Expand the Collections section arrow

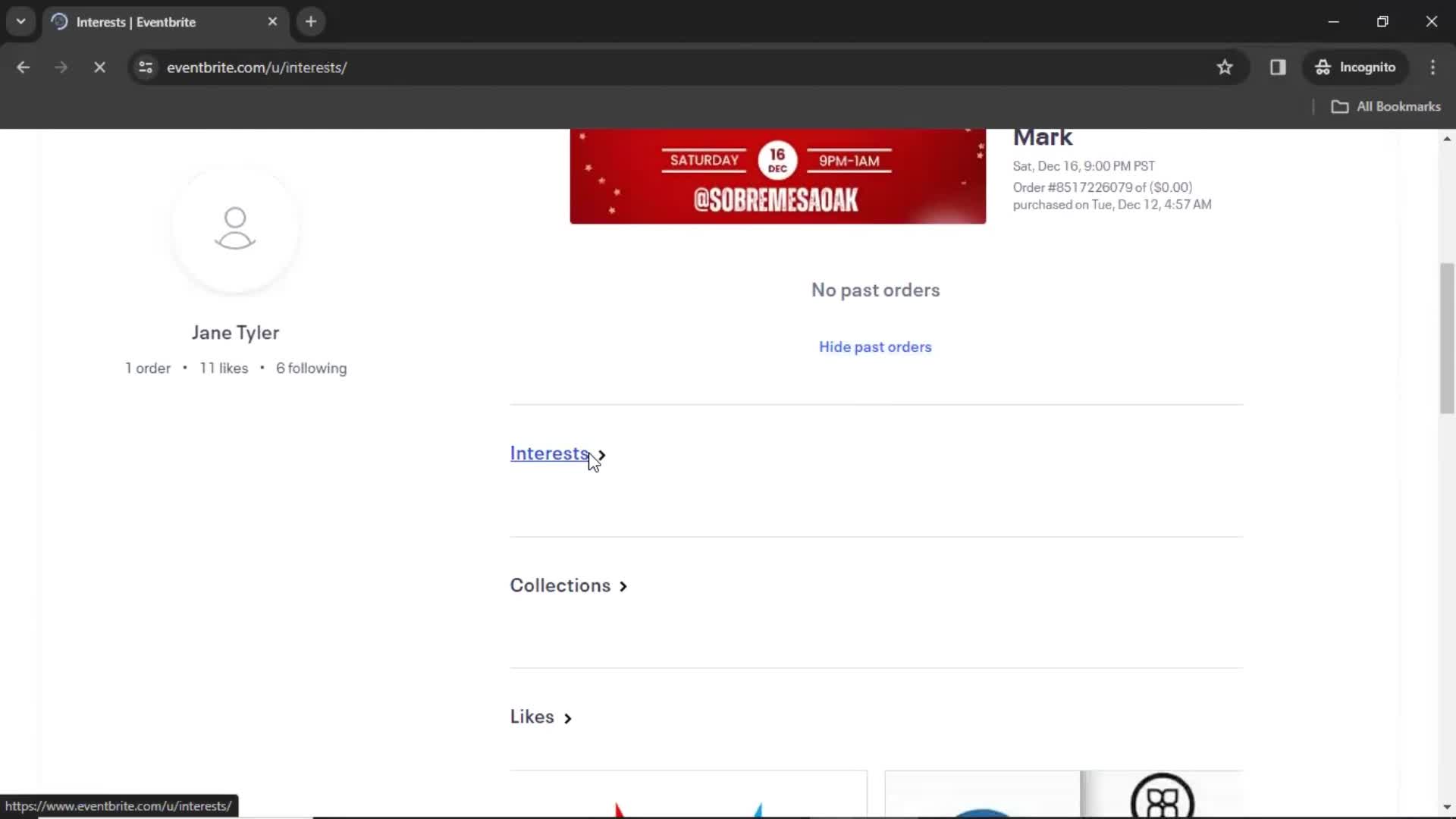coord(623,585)
